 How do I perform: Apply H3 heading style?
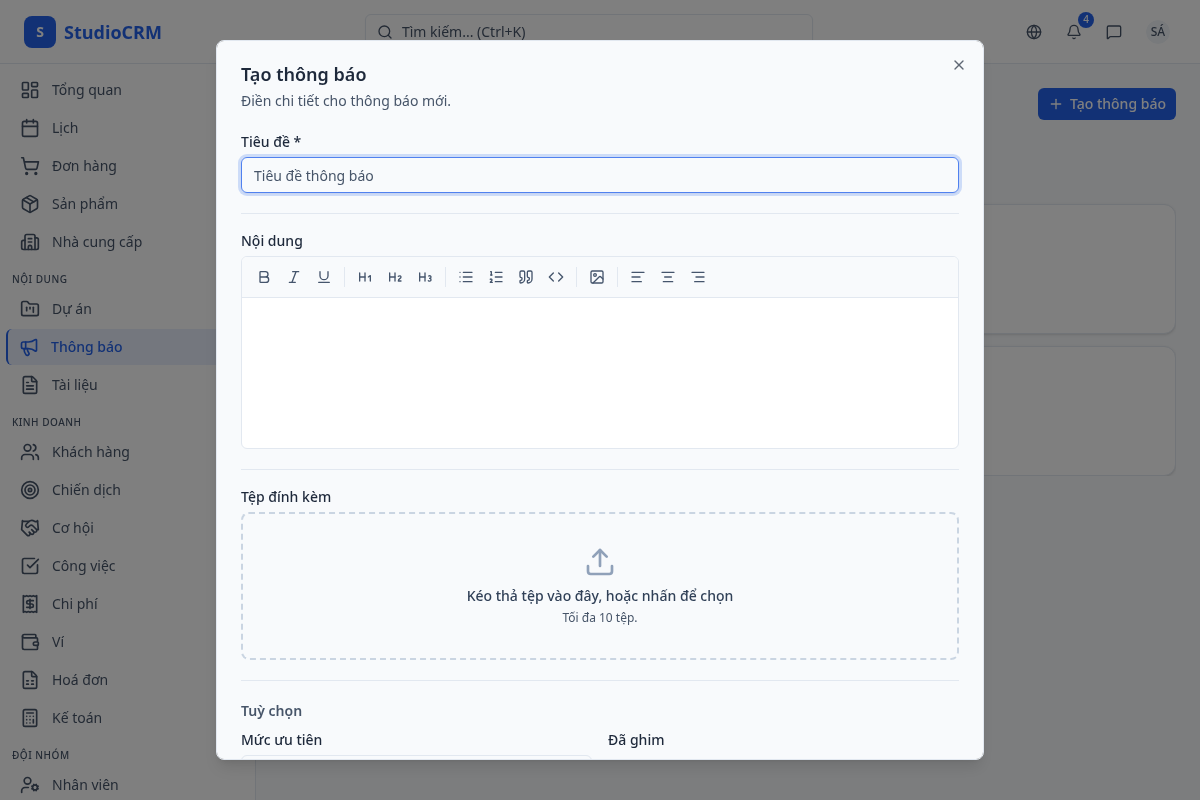pyautogui.click(x=425, y=277)
